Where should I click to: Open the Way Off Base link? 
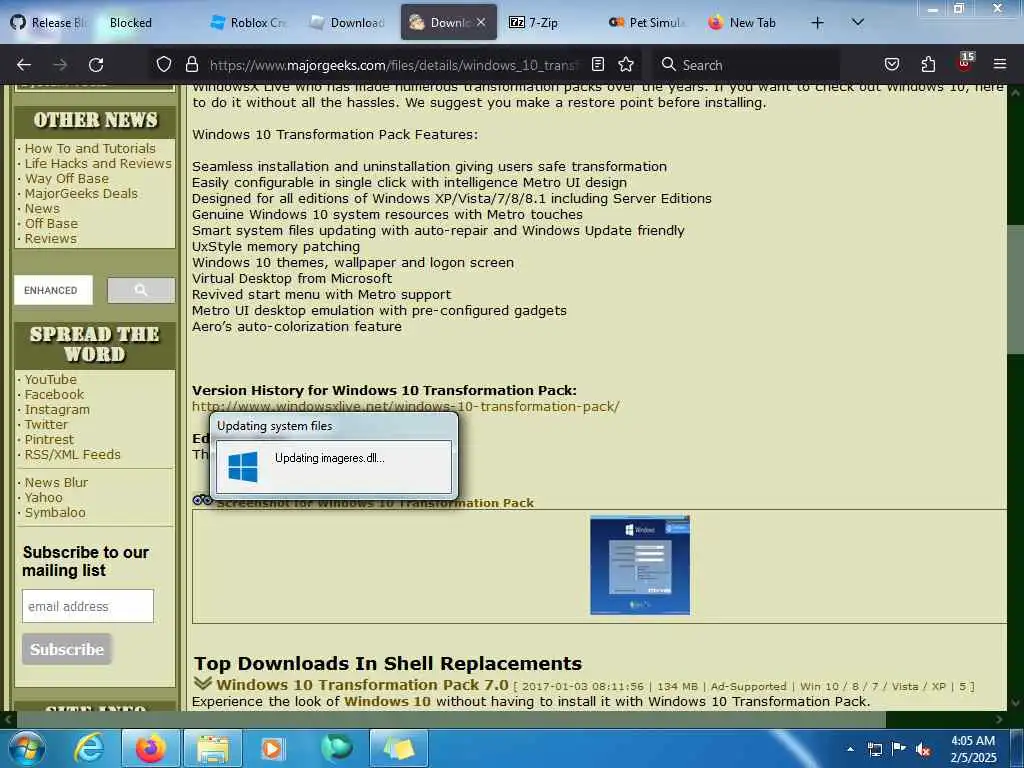pos(67,178)
